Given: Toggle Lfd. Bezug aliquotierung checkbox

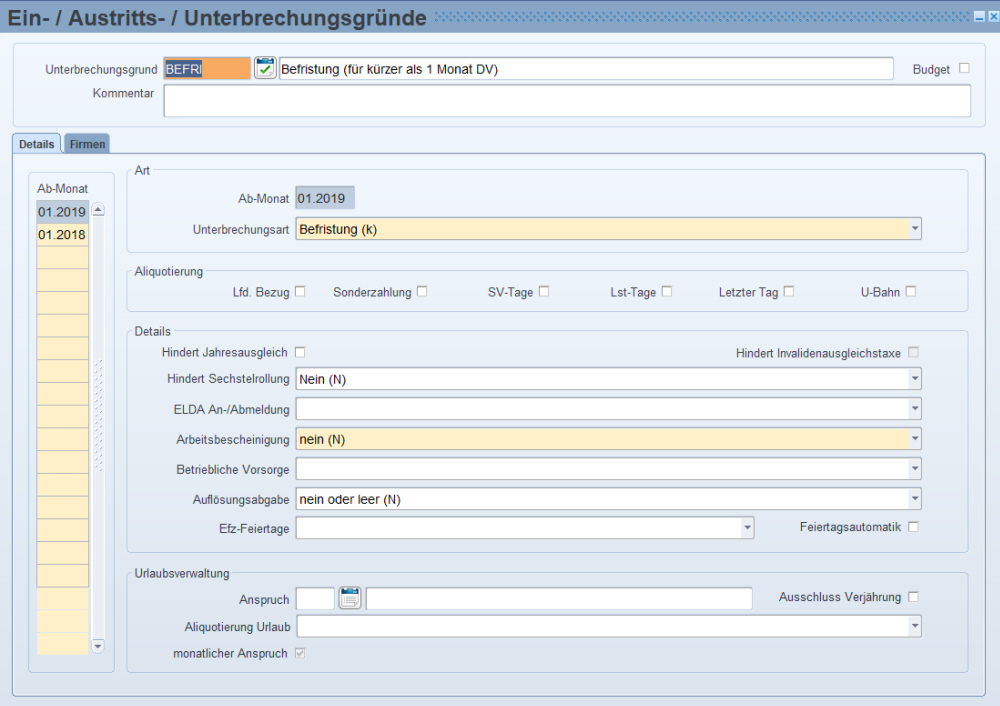Looking at the screenshot, I should (x=300, y=291).
